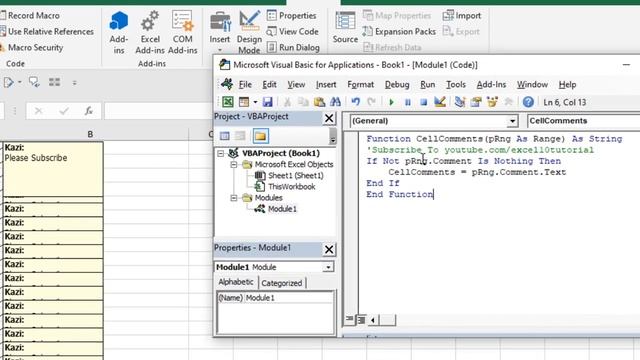Image resolution: width=640 pixels, height=360 pixels.
Task: Open the Run menu in VBA editor
Action: pyautogui.click(x=427, y=84)
